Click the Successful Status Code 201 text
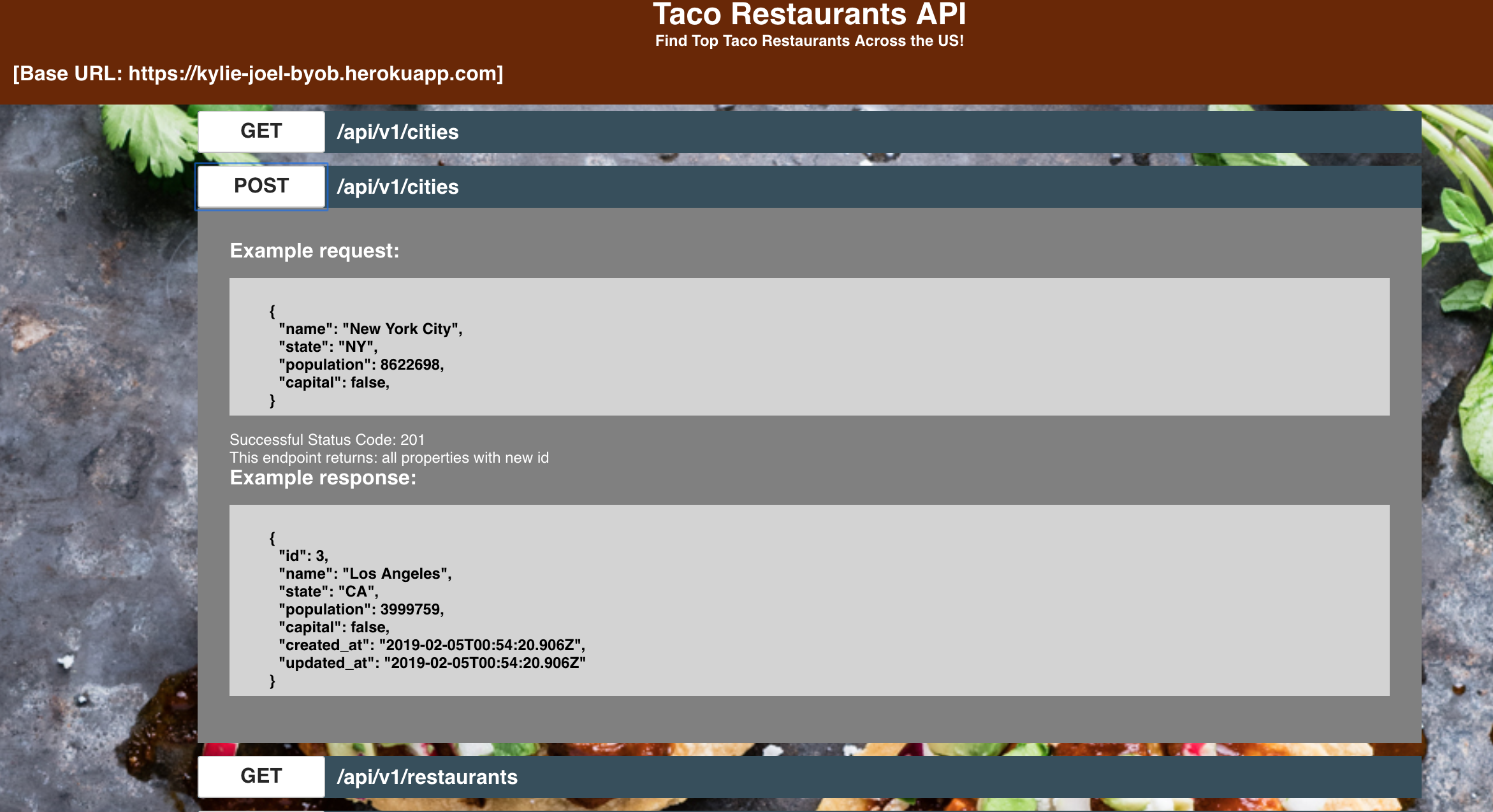The image size is (1493, 812). pos(326,440)
